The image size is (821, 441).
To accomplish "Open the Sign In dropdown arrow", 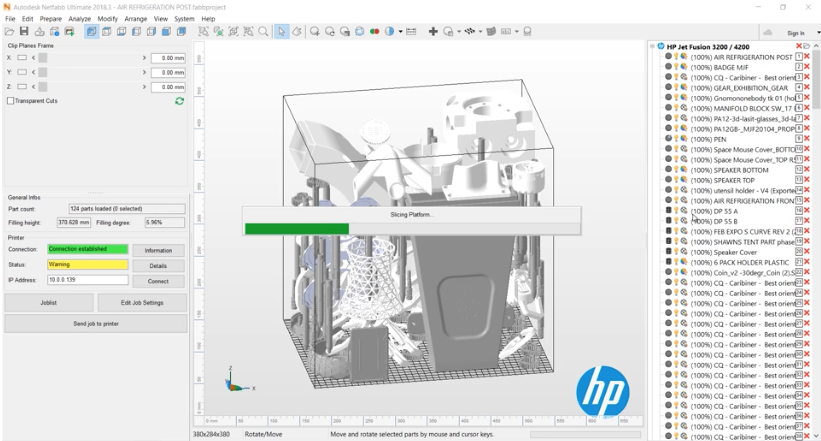I will (818, 33).
